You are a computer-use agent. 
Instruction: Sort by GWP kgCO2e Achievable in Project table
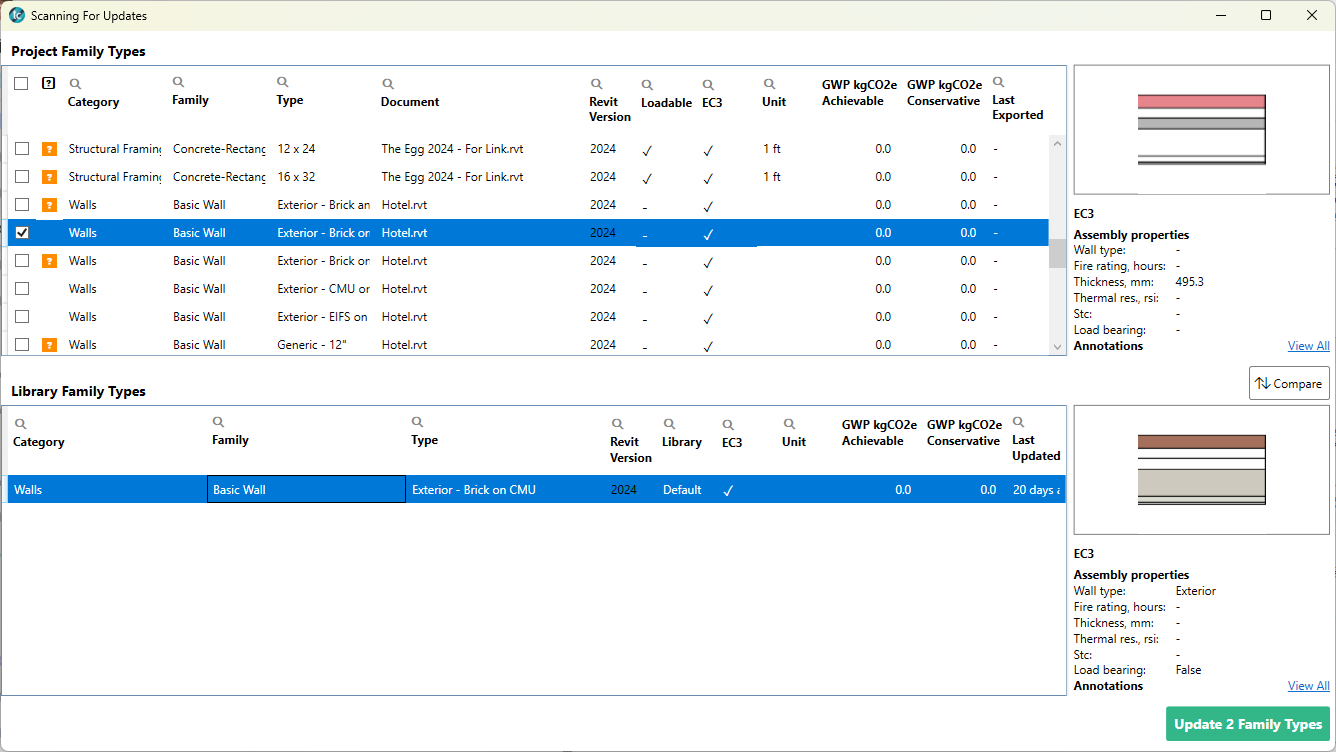(859, 93)
